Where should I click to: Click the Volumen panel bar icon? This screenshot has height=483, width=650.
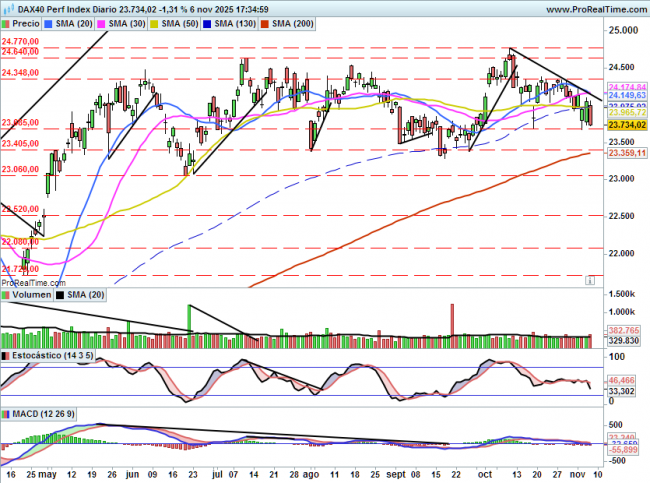(7, 295)
